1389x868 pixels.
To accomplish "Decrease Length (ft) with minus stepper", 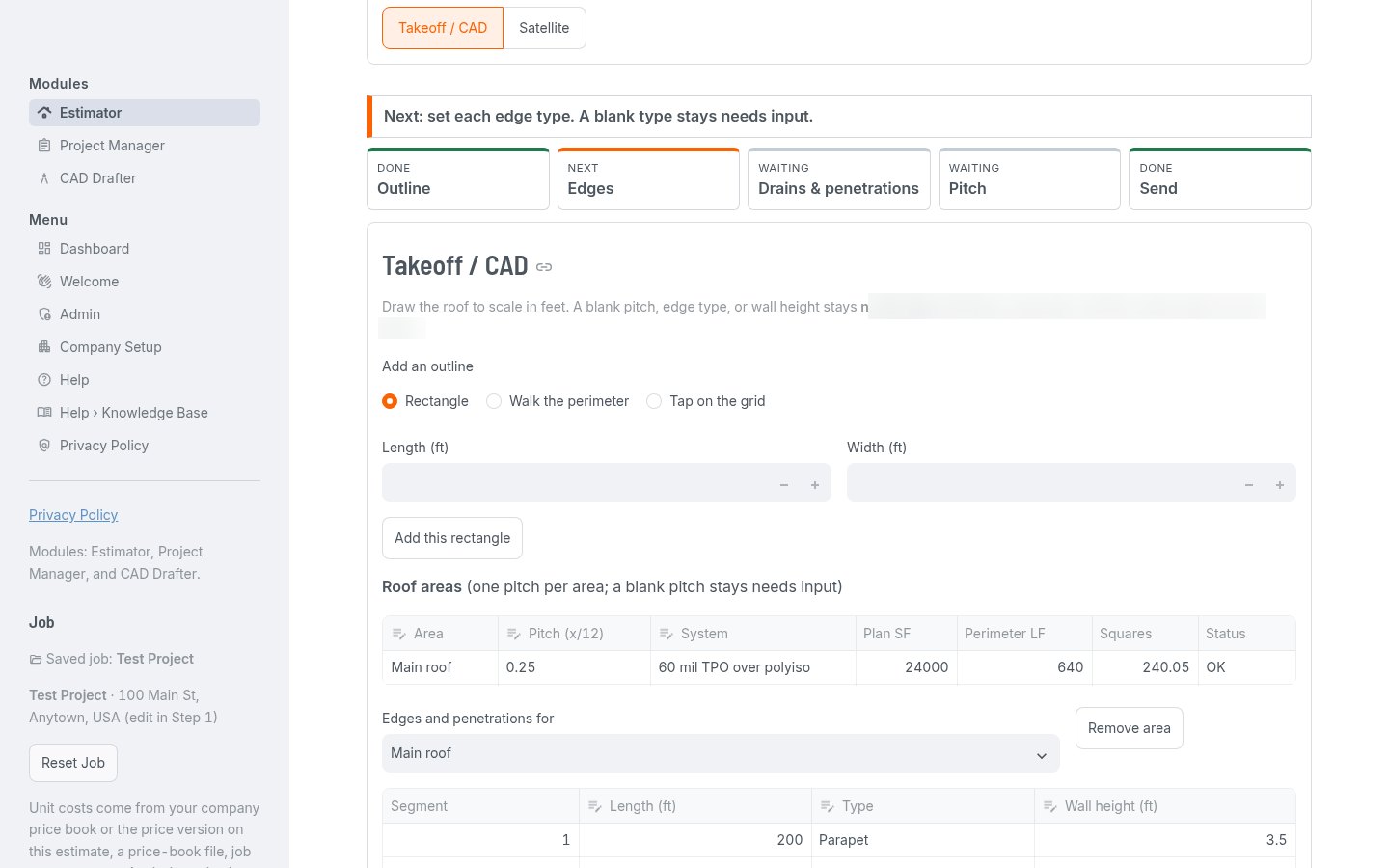I will (784, 485).
